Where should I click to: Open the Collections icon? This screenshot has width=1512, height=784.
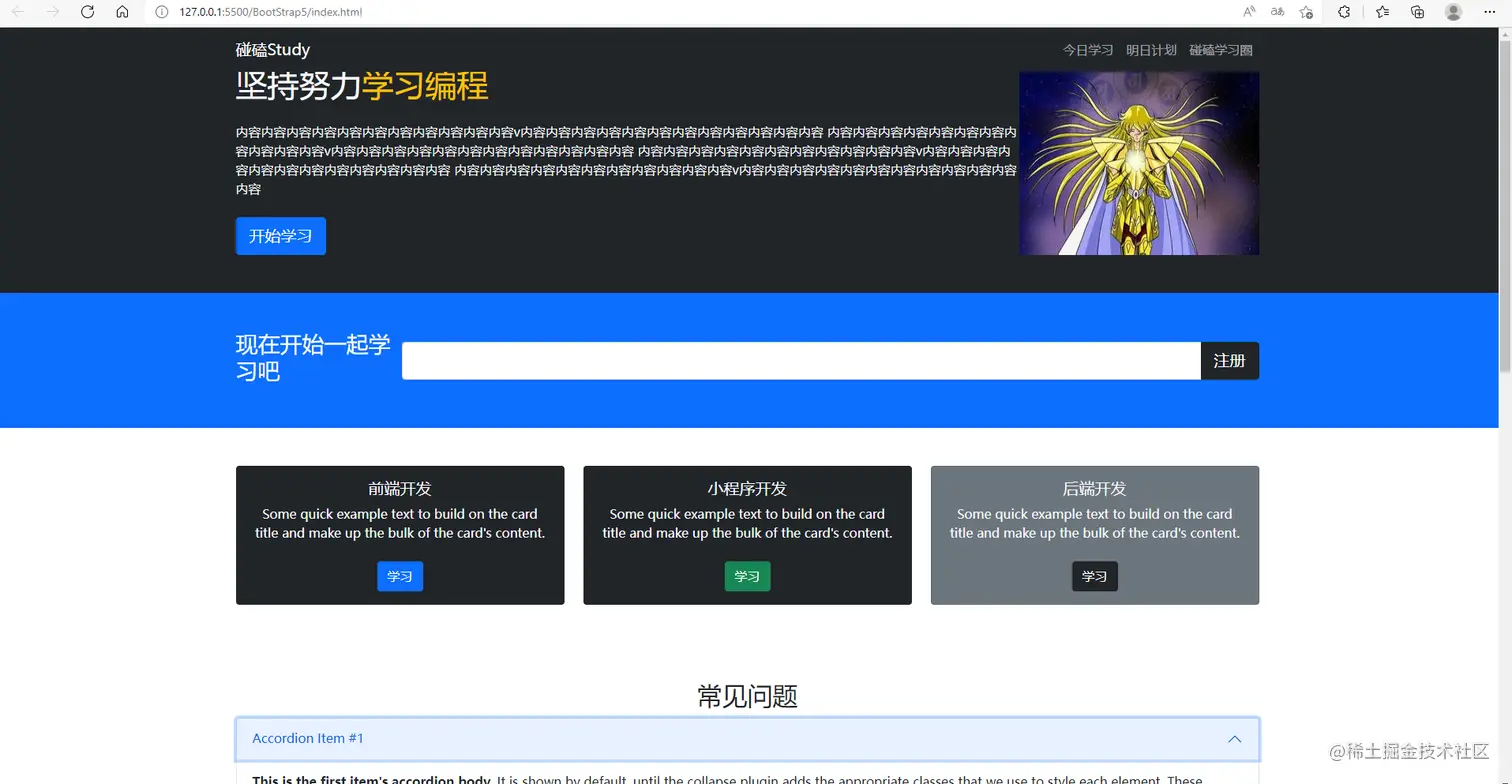(1417, 12)
